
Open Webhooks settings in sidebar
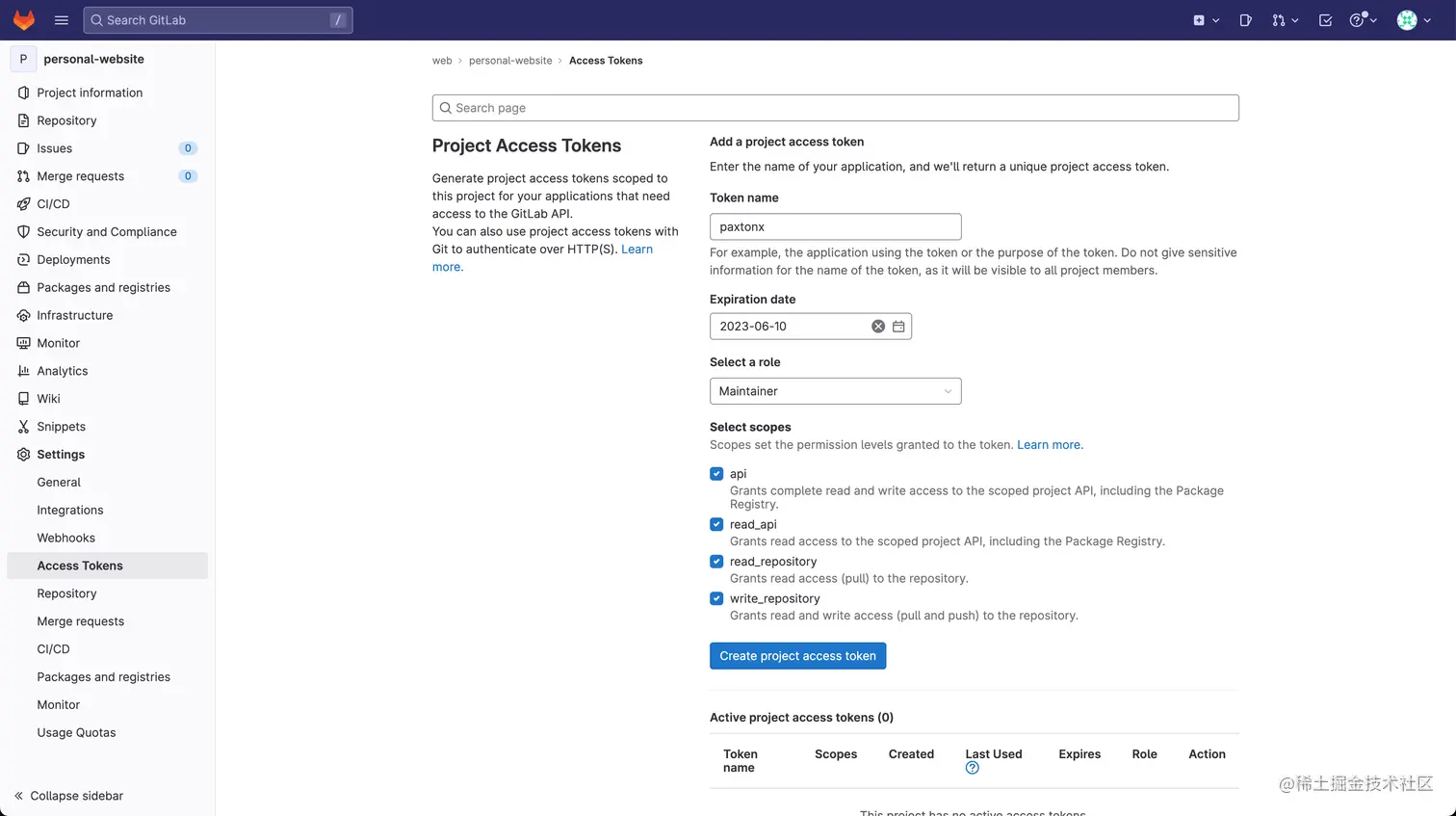click(x=65, y=538)
